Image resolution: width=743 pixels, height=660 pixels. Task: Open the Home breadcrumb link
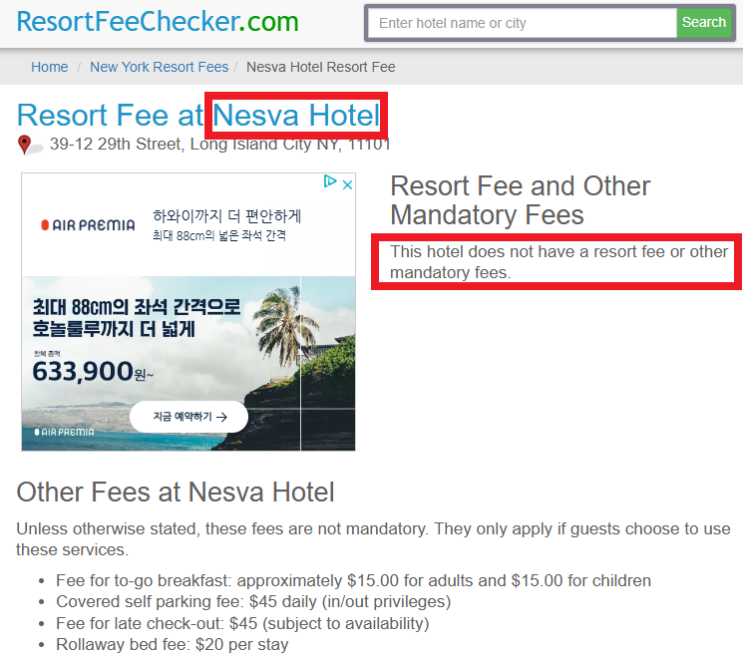pos(49,67)
